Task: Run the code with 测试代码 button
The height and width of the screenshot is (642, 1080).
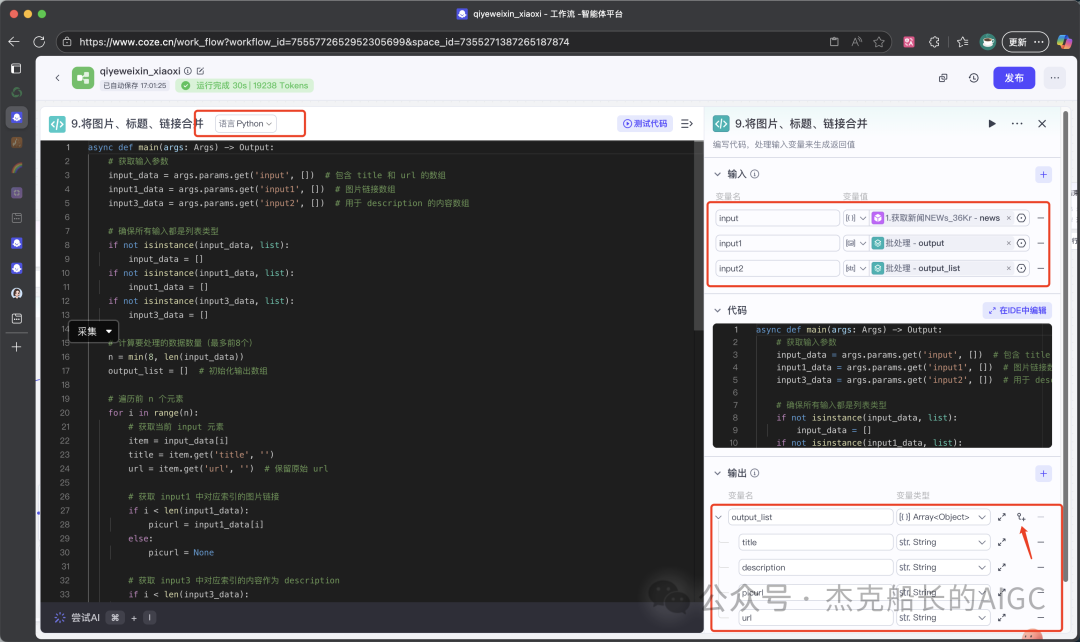Action: (x=645, y=123)
